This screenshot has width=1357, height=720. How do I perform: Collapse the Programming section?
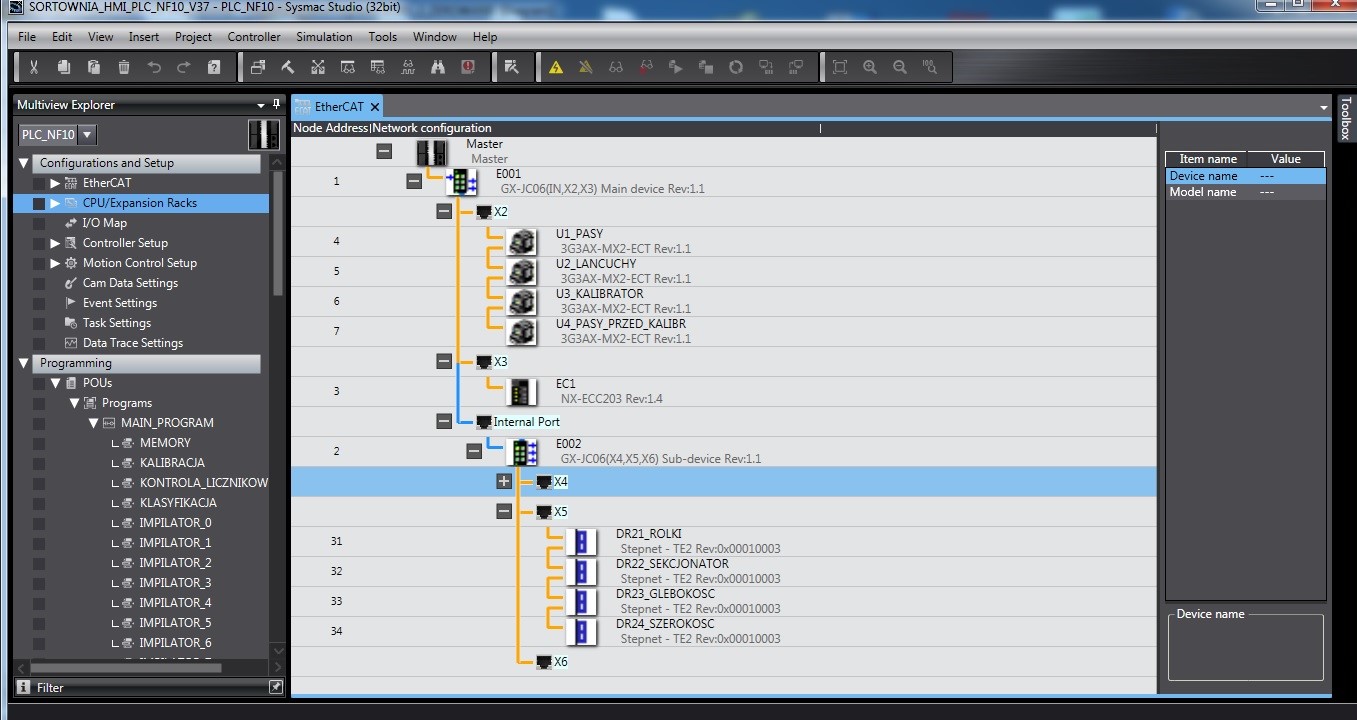click(x=24, y=363)
